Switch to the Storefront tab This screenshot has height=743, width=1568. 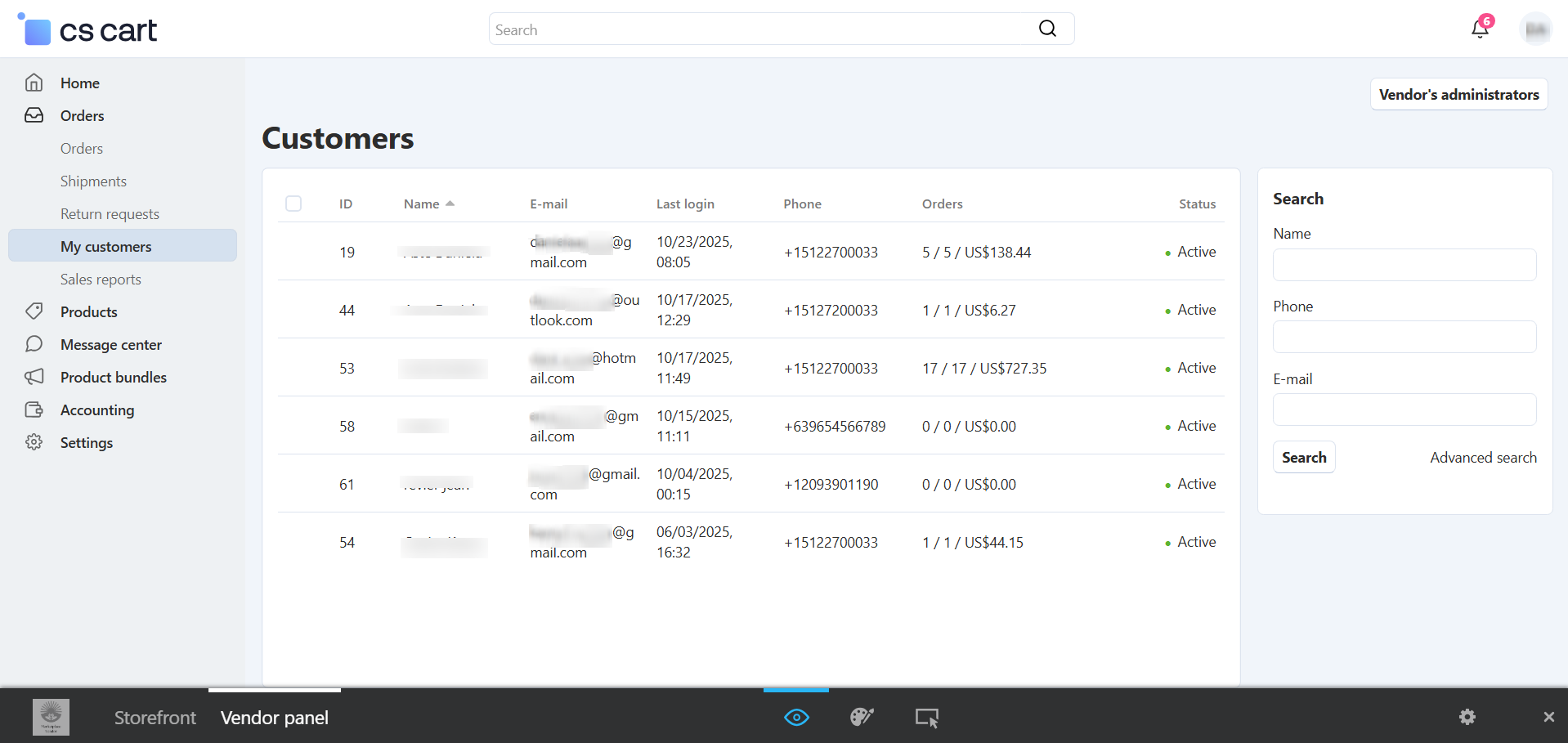(x=155, y=718)
